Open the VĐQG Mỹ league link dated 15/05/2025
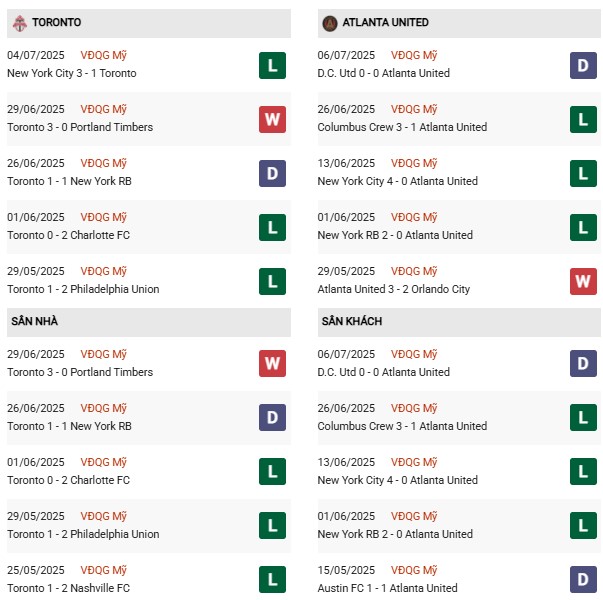The image size is (603, 600). (414, 570)
